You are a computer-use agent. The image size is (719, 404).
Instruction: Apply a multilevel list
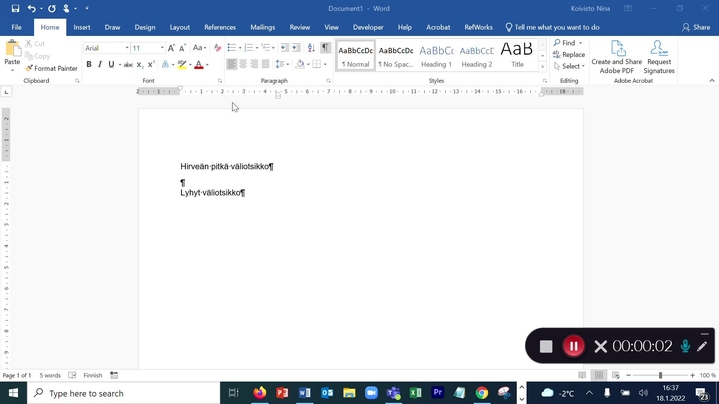(x=265, y=48)
